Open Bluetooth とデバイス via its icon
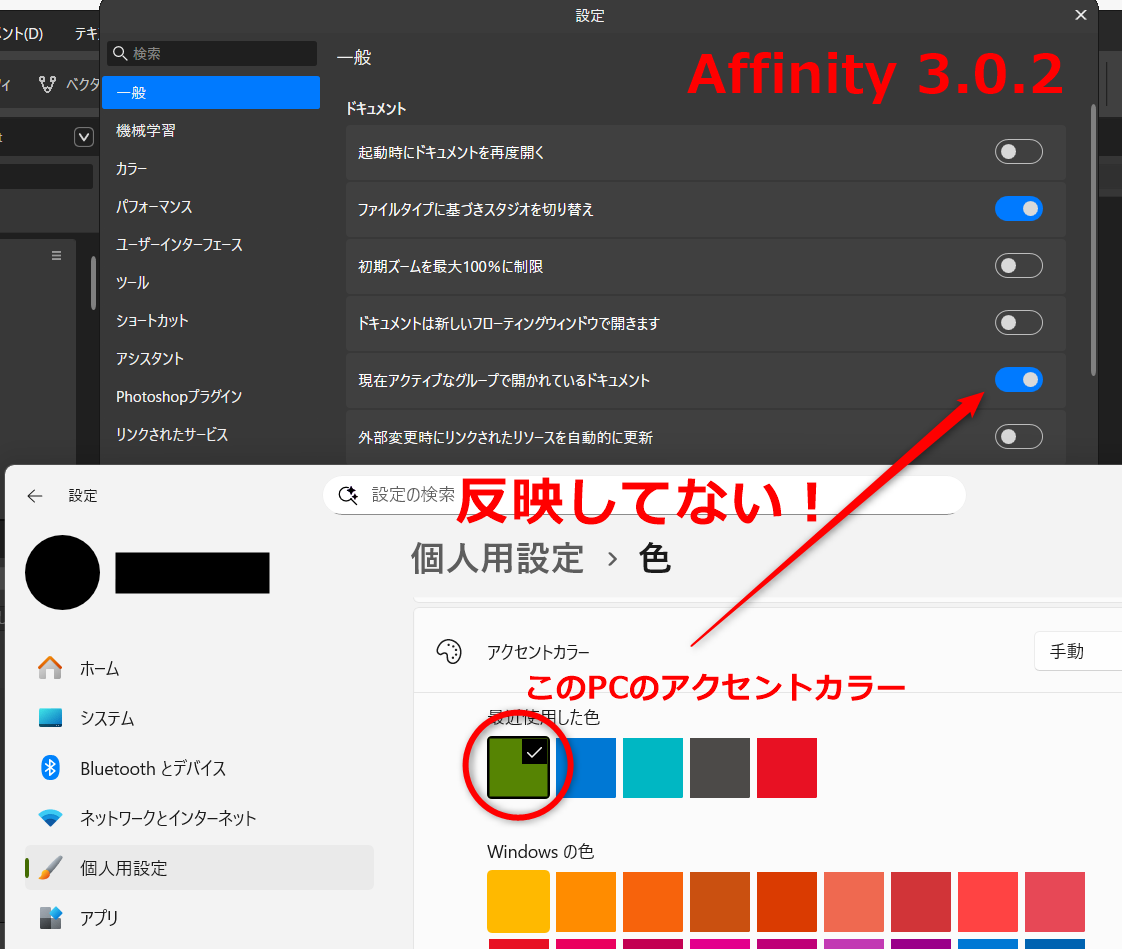The image size is (1122, 949). click(50, 768)
